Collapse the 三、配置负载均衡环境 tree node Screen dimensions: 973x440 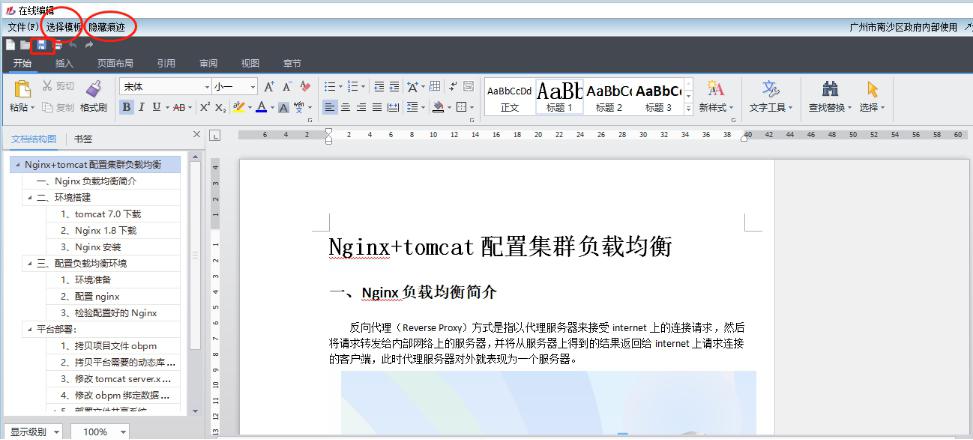click(29, 263)
